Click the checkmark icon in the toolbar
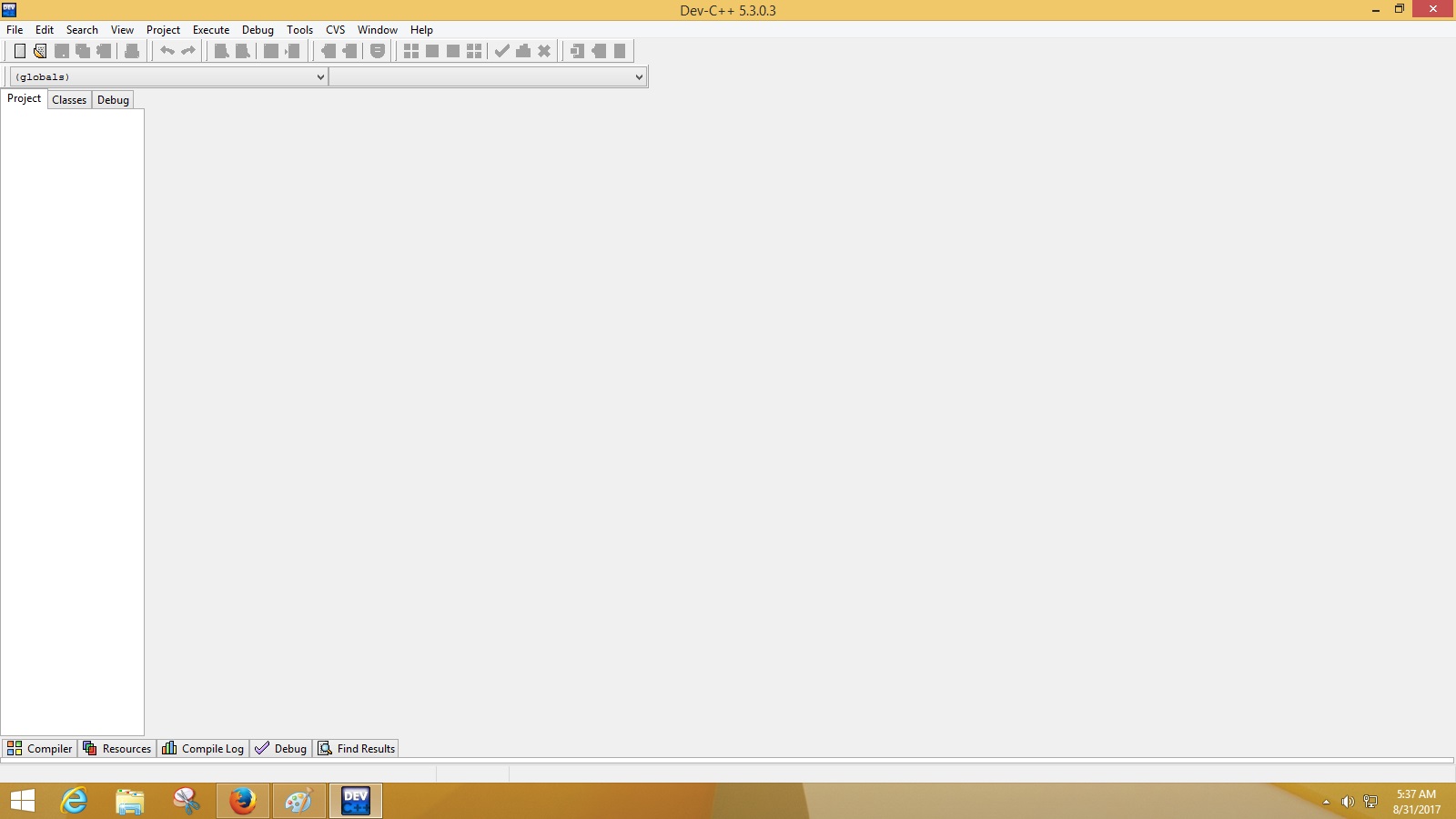Viewport: 1456px width, 819px height. click(x=502, y=51)
